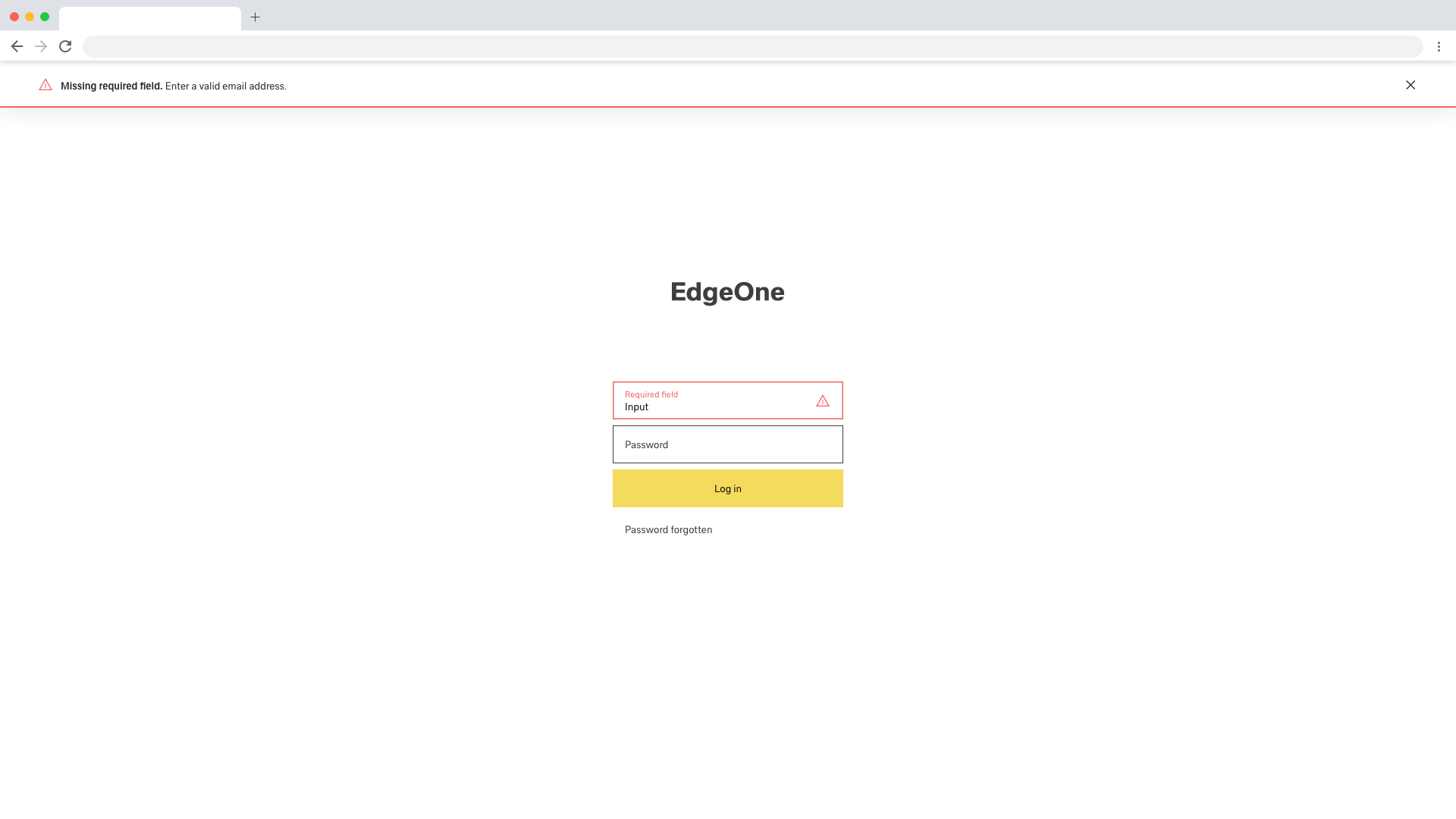Click the red 'Required field' label text
Viewport: 1456px width, 819px height.
651,394
